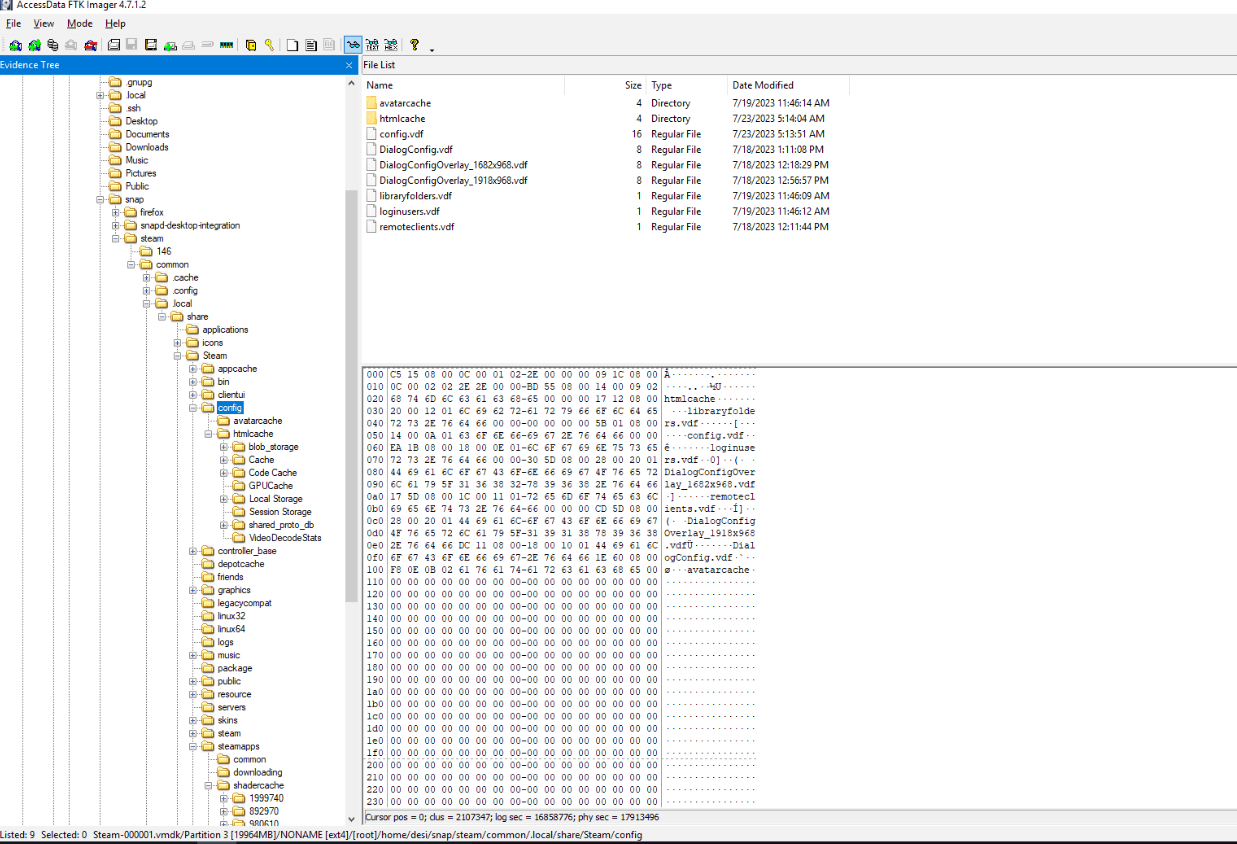Select the logs folder in tree

pos(225,642)
